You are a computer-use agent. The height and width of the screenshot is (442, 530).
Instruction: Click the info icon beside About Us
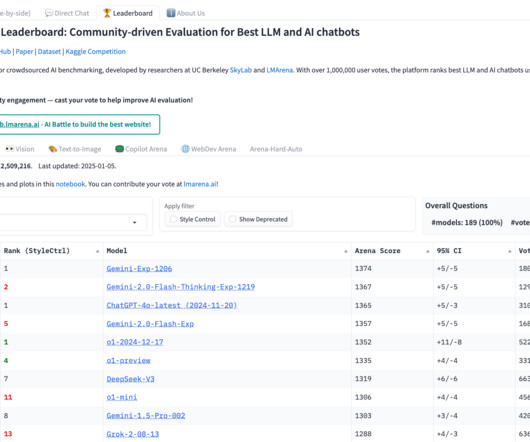coord(171,13)
